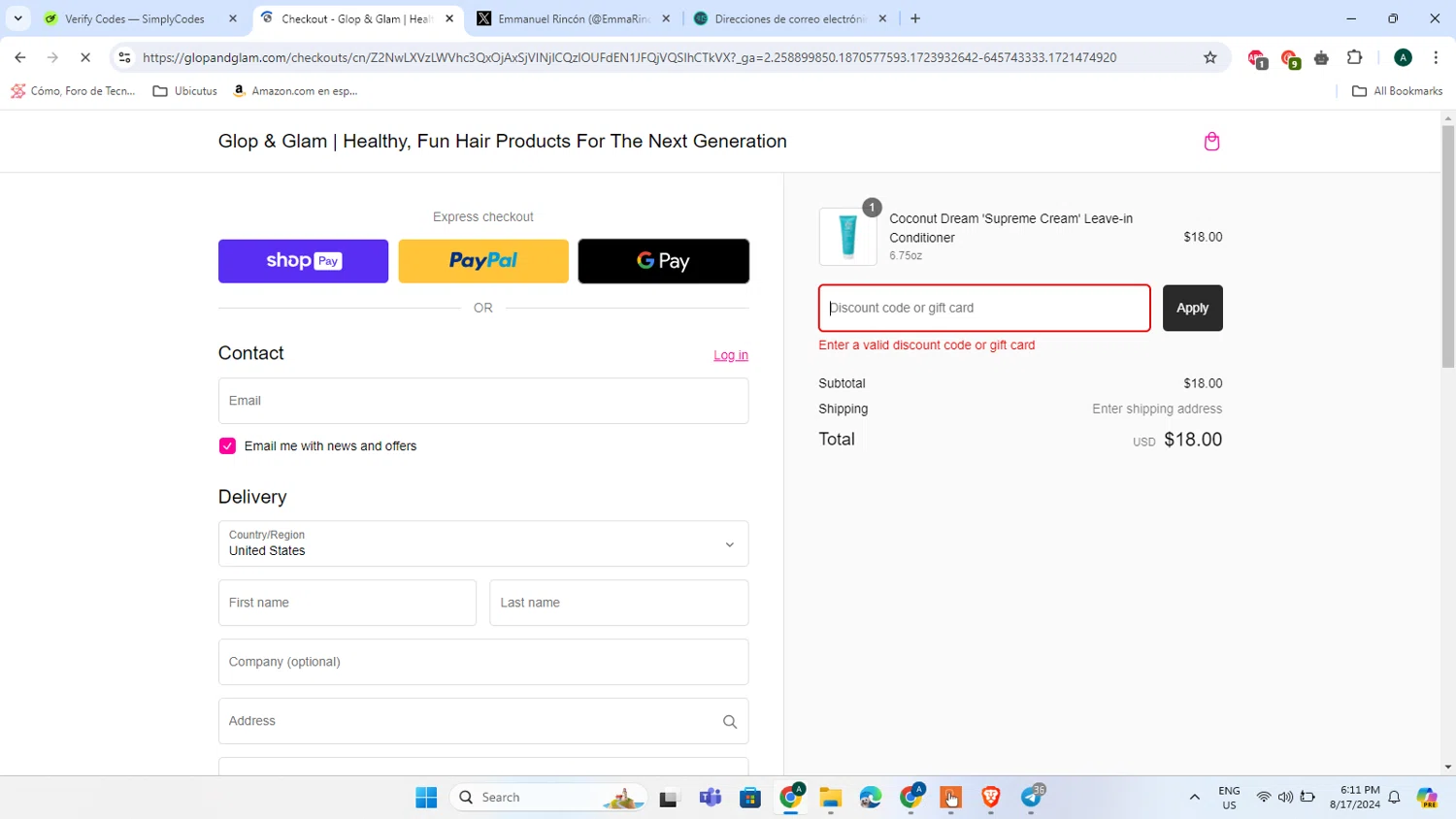Open File Explorer from taskbar
This screenshot has width=1456, height=819.
(830, 798)
